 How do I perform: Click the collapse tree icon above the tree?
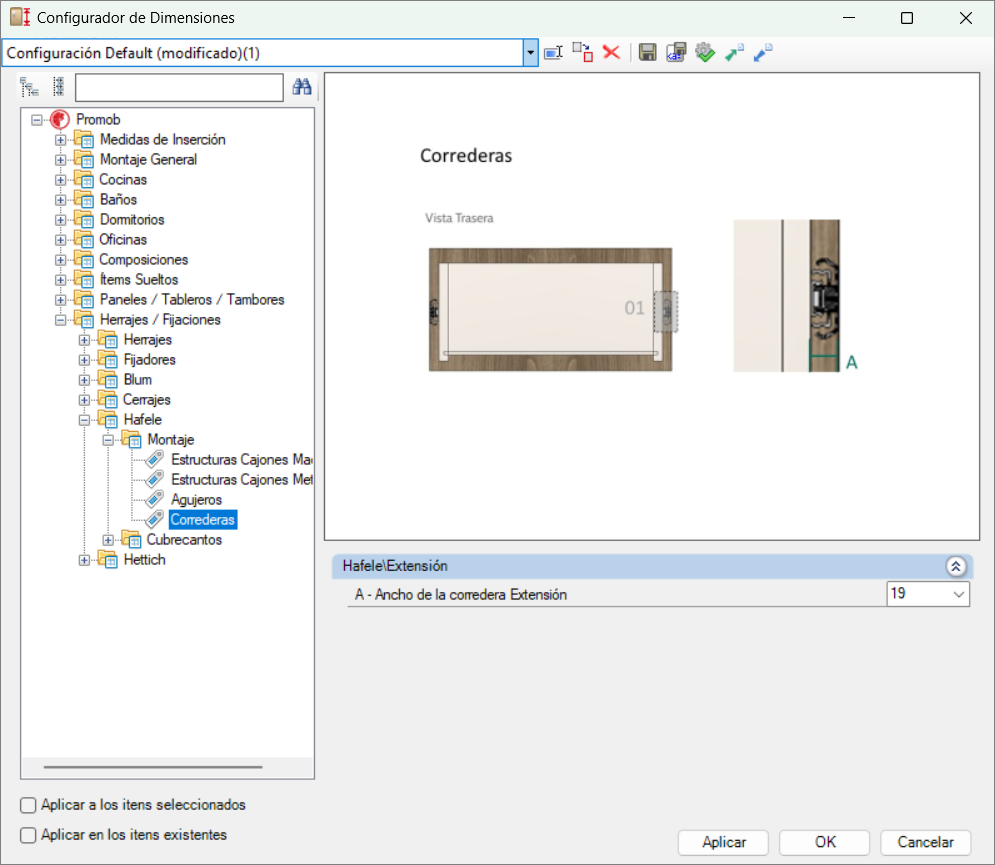click(x=58, y=87)
